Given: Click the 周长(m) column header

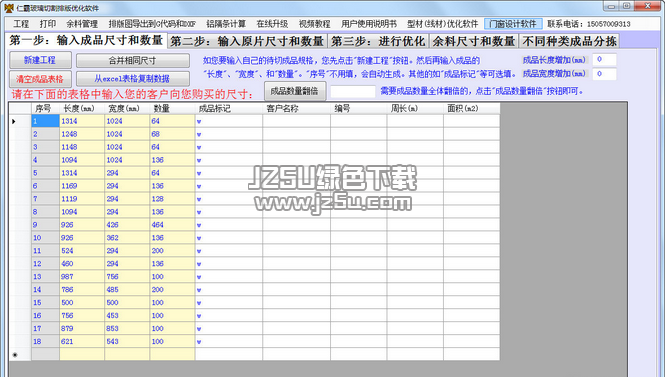Looking at the screenshot, I should (x=415, y=109).
